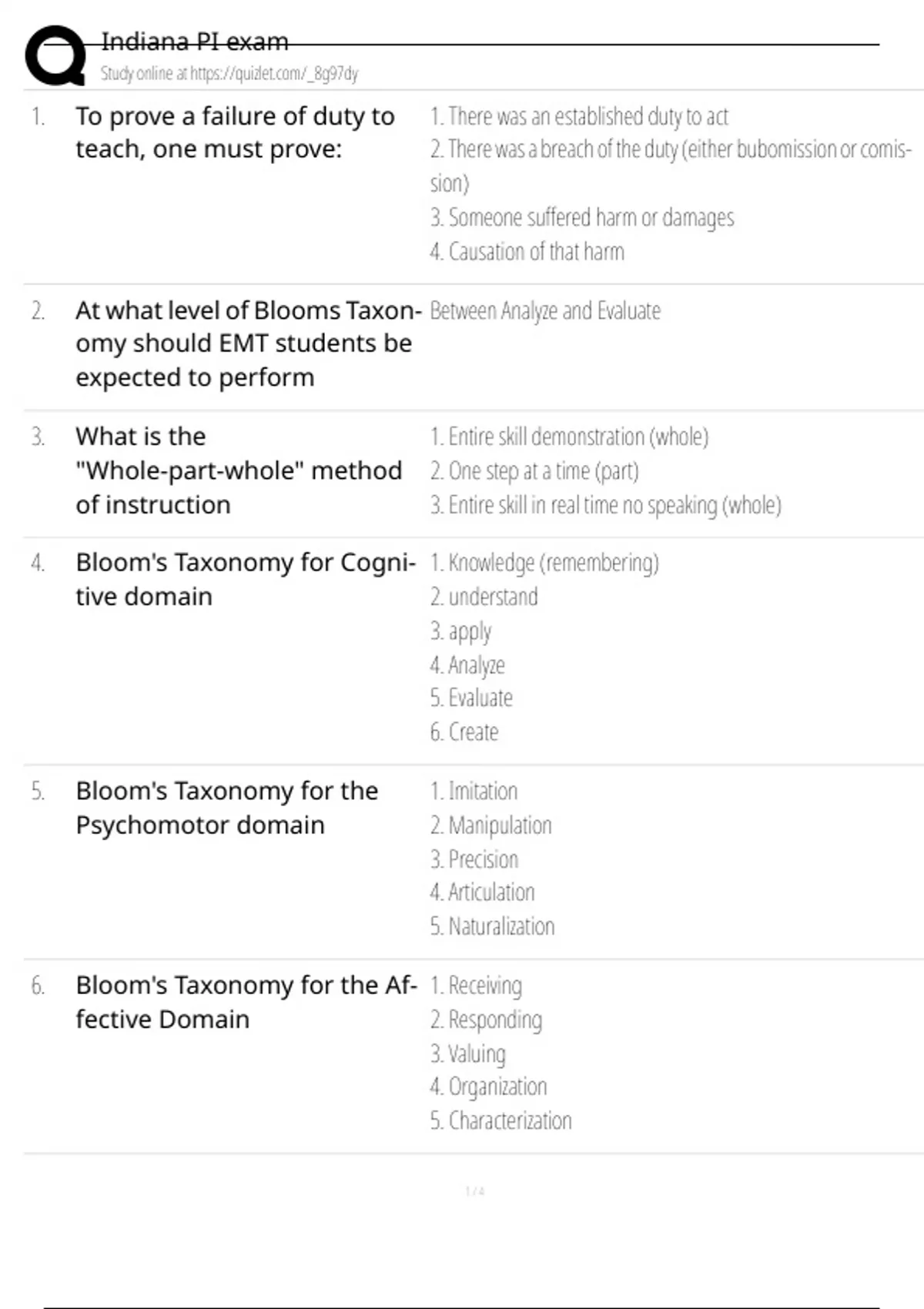Click the "Causation of that harm" line

[x=527, y=252]
